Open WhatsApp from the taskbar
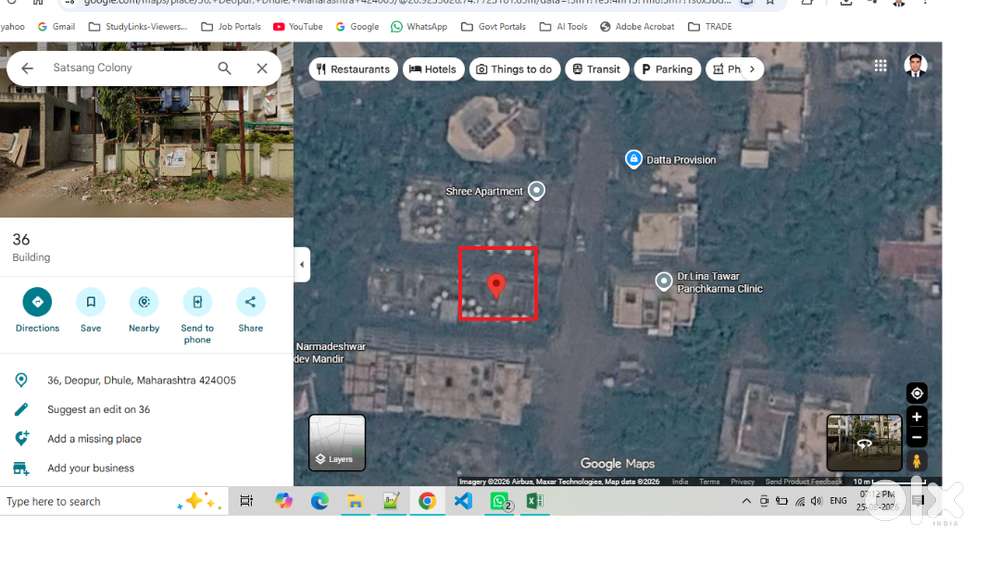 (500, 501)
